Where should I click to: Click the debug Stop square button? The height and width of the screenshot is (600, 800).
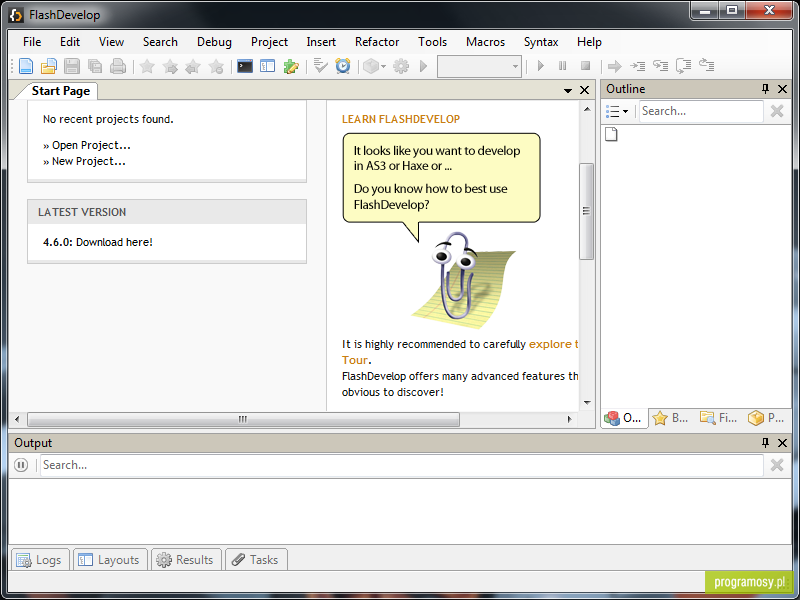(x=586, y=66)
